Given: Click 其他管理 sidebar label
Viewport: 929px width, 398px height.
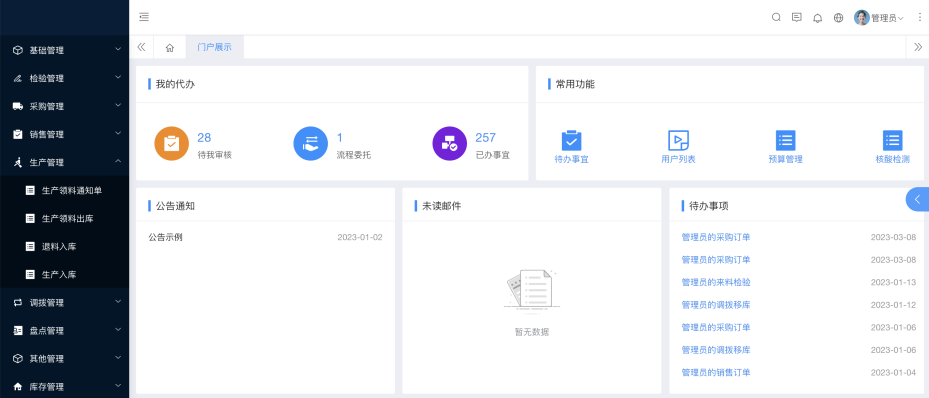Looking at the screenshot, I should tap(47, 358).
